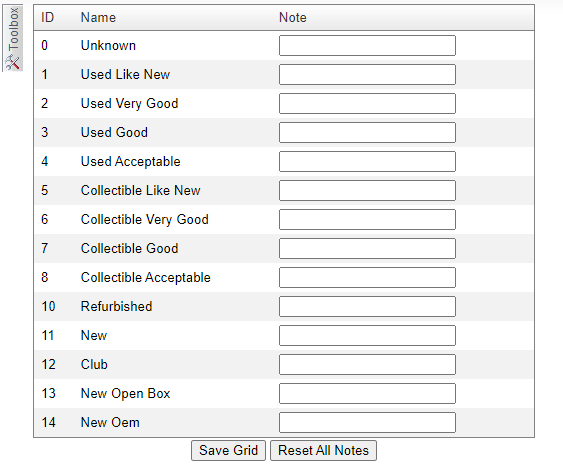
Task: Focus the Club note field
Action: (367, 364)
